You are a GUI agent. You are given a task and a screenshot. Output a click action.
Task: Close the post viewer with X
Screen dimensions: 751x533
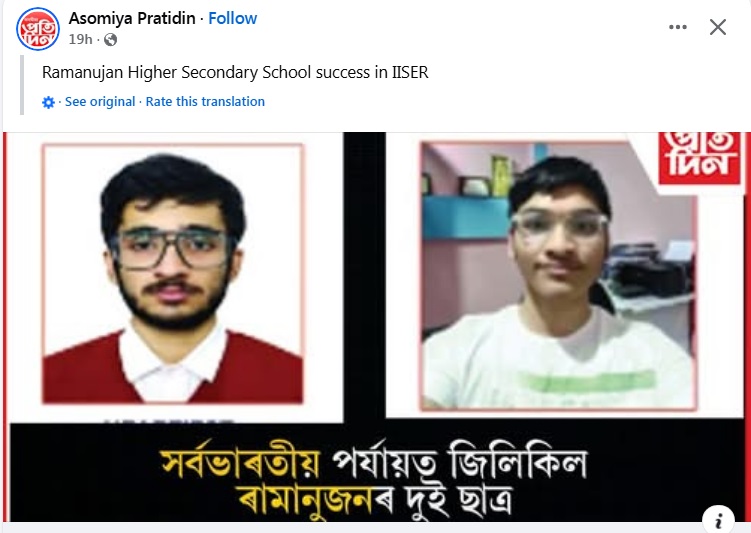[717, 27]
